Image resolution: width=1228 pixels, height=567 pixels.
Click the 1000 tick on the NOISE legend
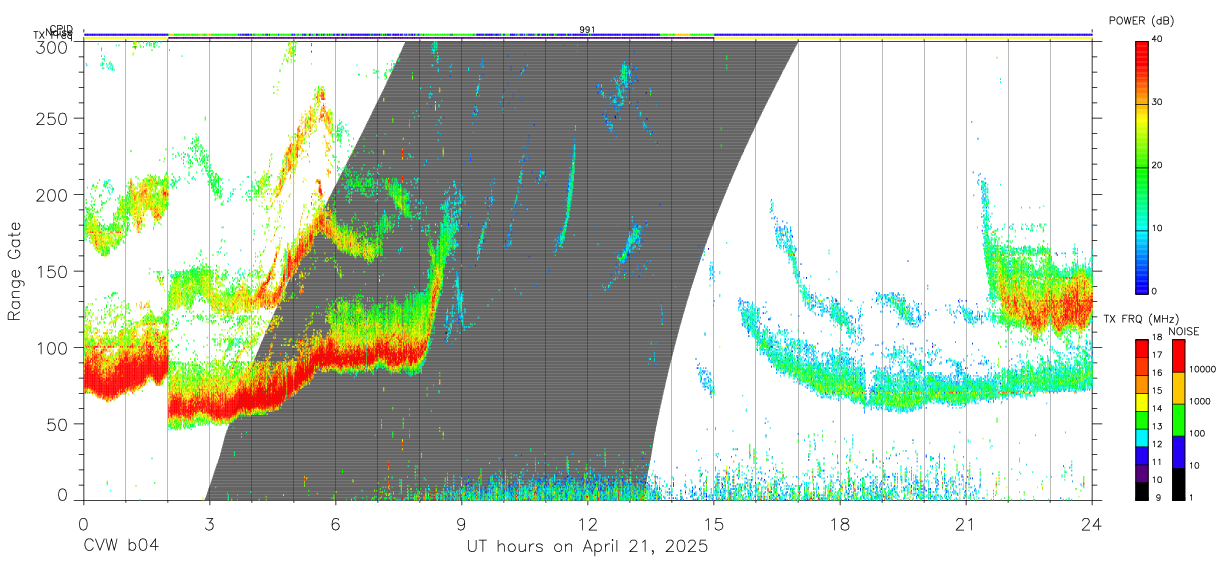coord(1199,401)
